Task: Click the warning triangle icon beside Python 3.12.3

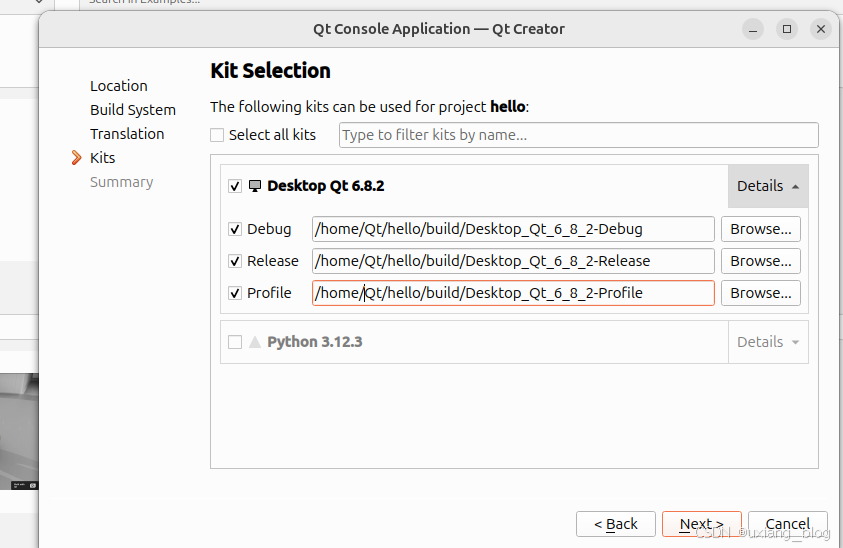Action: 255,342
